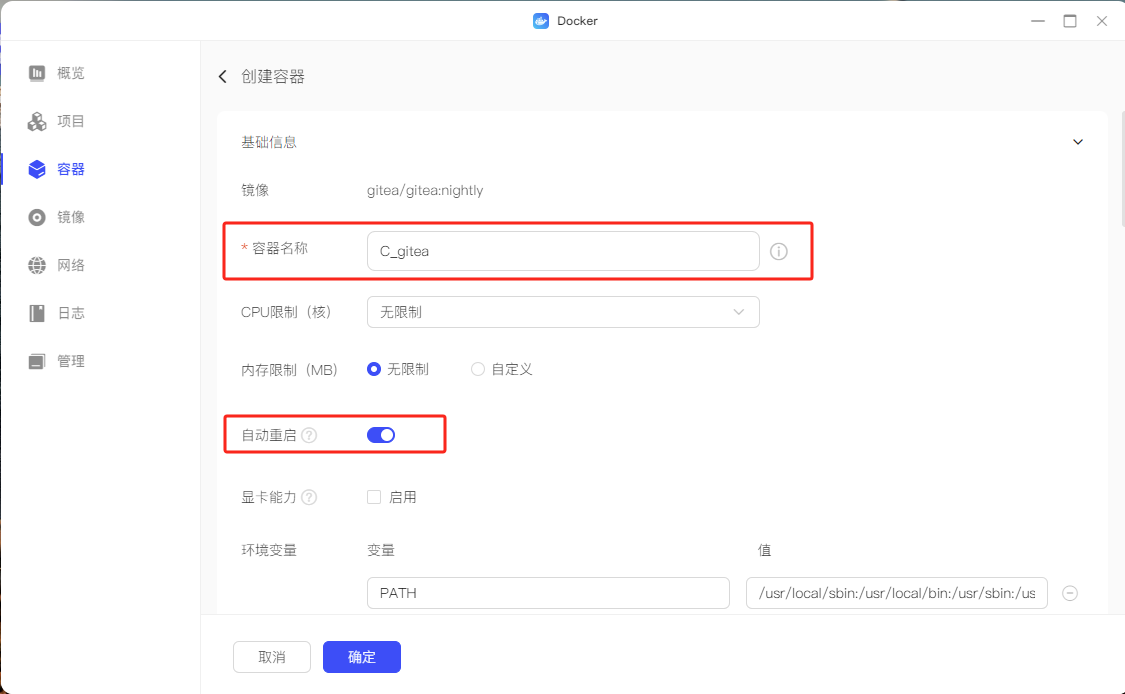1125x694 pixels.
Task: Click the 日志 notebook icon
Action: point(37,314)
